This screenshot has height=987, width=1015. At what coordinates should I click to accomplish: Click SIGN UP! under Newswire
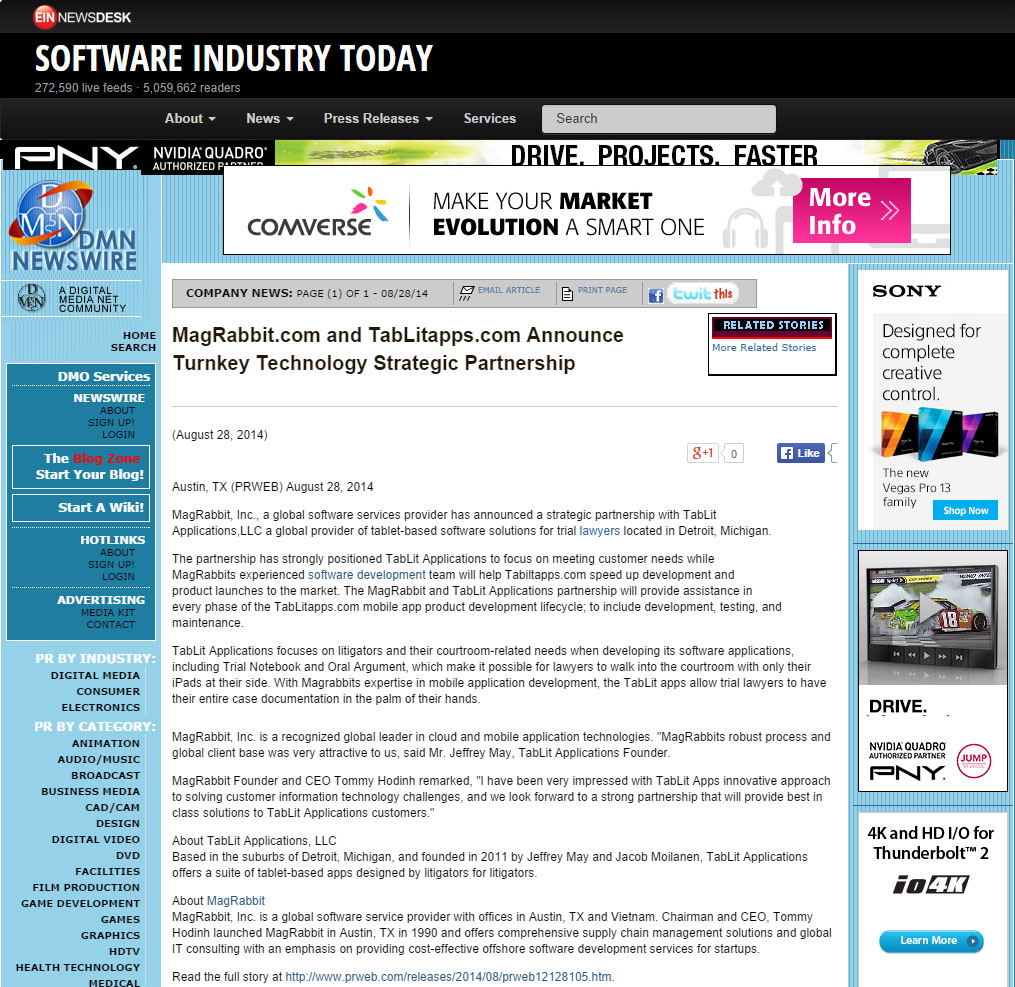tap(111, 423)
